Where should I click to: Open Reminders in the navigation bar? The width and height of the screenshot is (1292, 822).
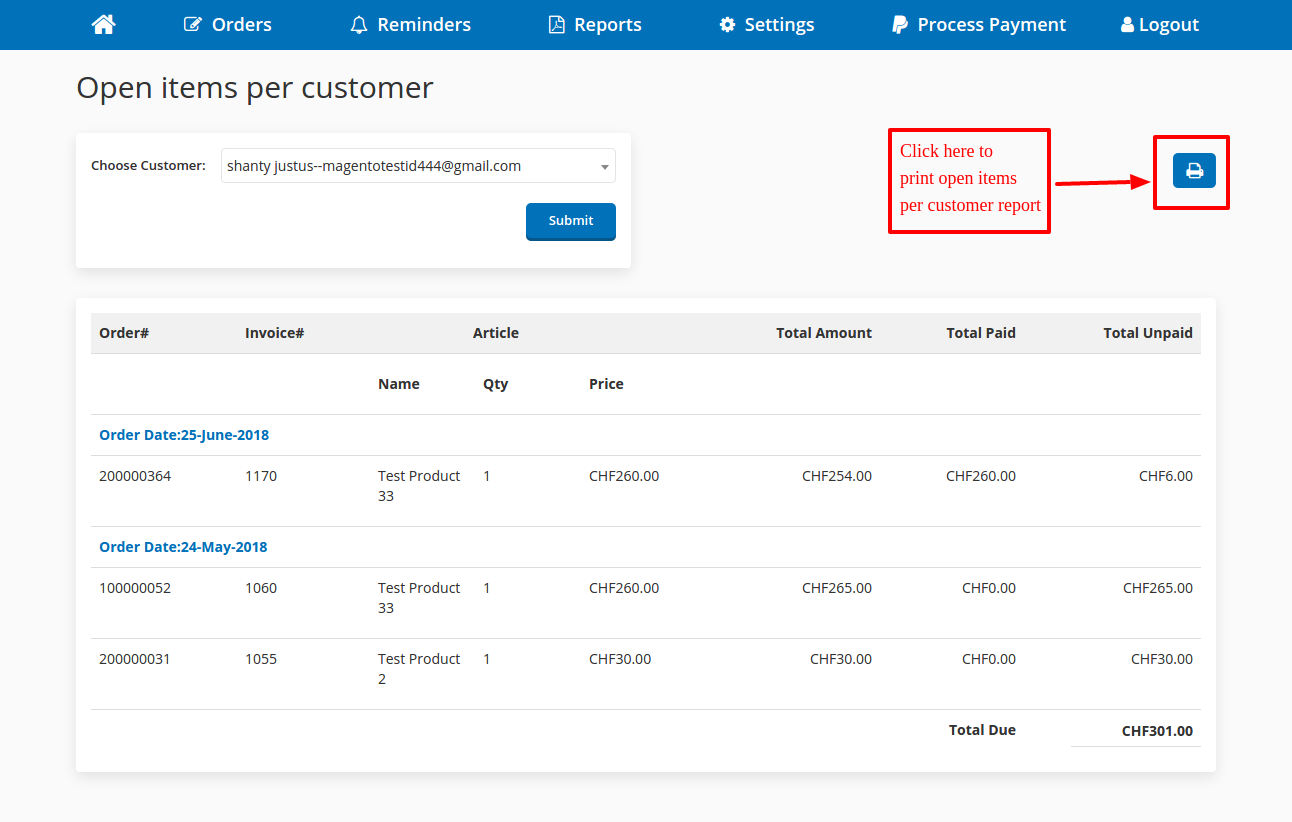click(x=424, y=25)
